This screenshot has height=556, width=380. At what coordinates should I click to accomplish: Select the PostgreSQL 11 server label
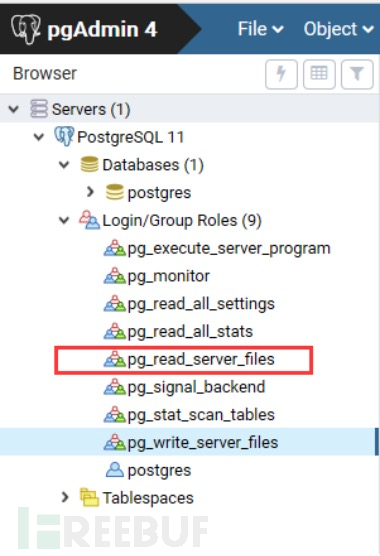click(130, 137)
